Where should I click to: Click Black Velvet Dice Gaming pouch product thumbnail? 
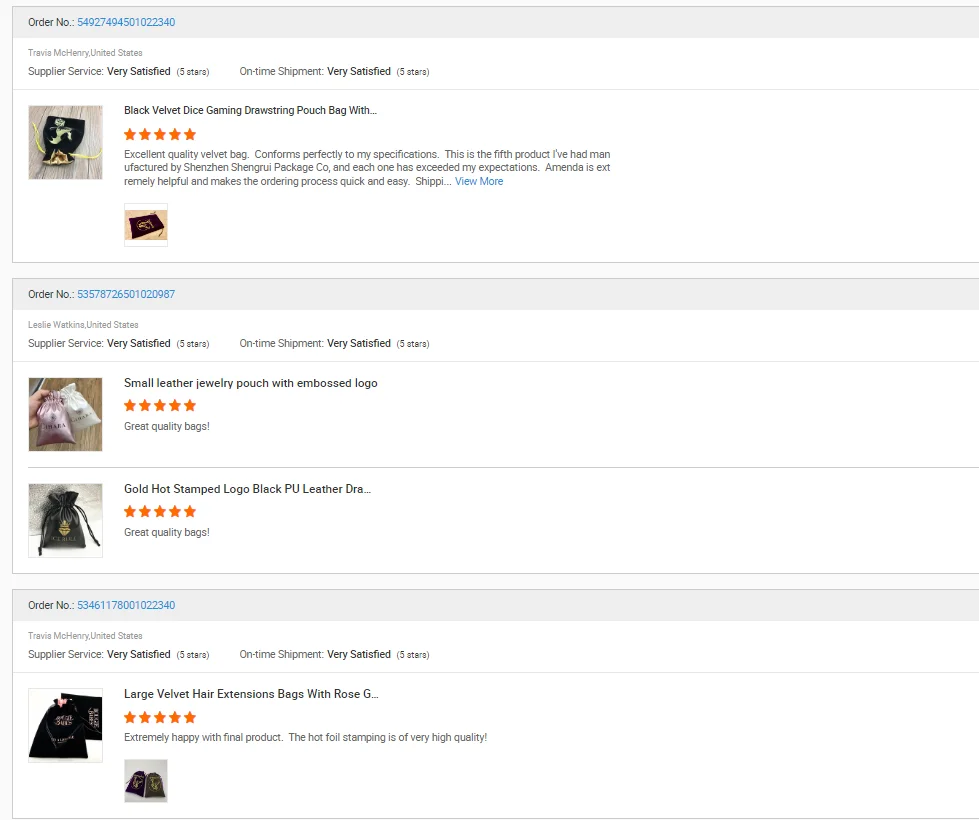pos(65,143)
